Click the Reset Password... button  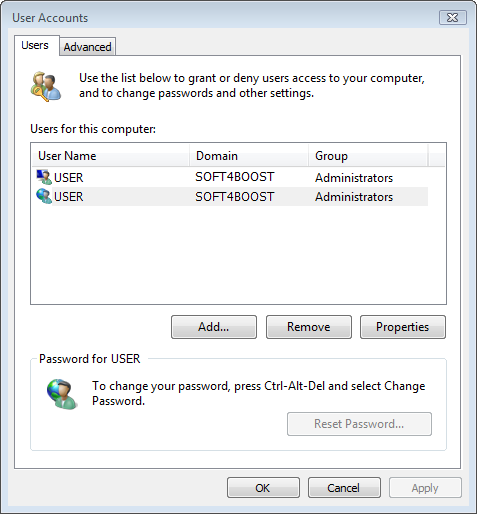pos(359,424)
